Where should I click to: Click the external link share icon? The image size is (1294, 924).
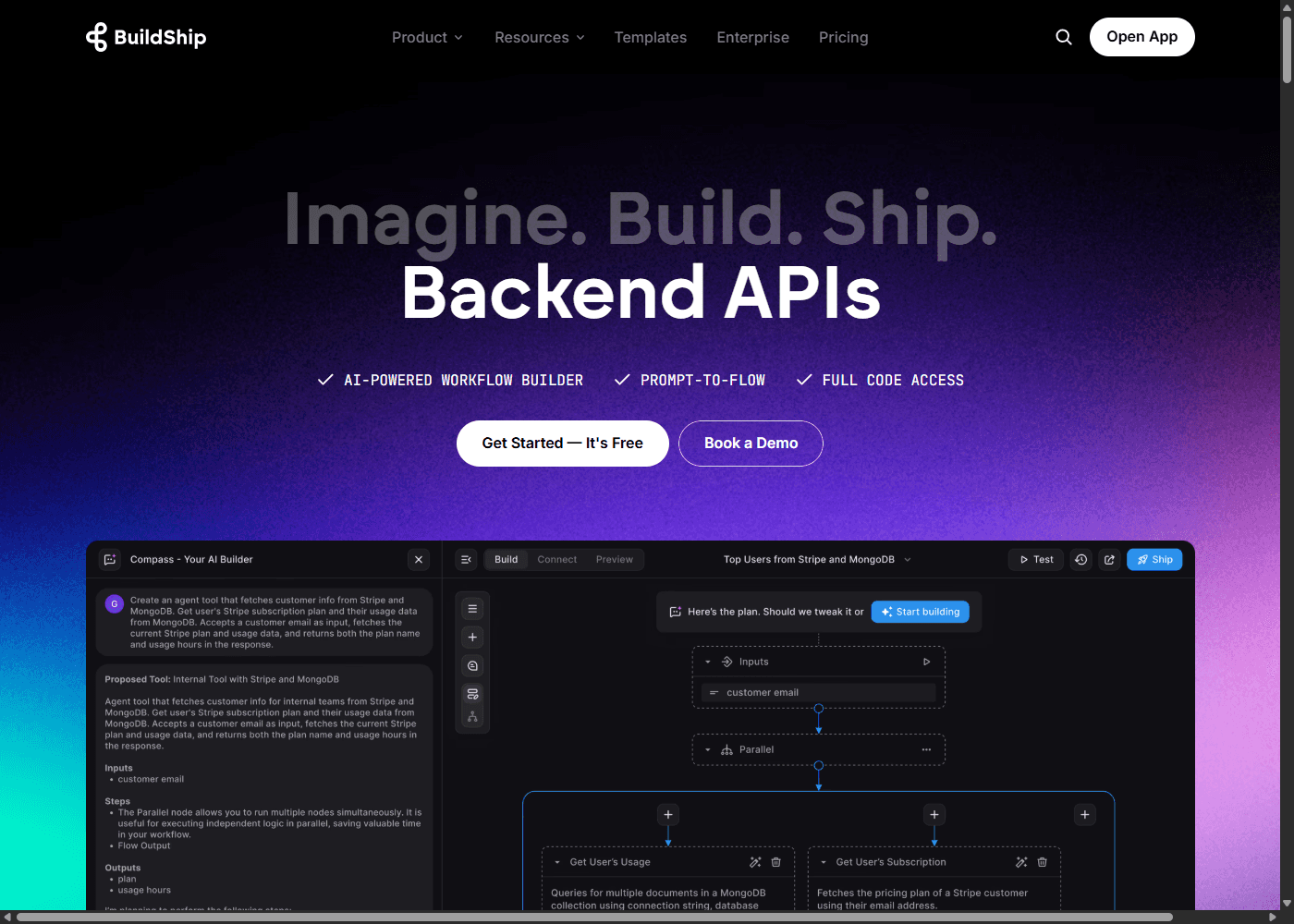point(1109,560)
